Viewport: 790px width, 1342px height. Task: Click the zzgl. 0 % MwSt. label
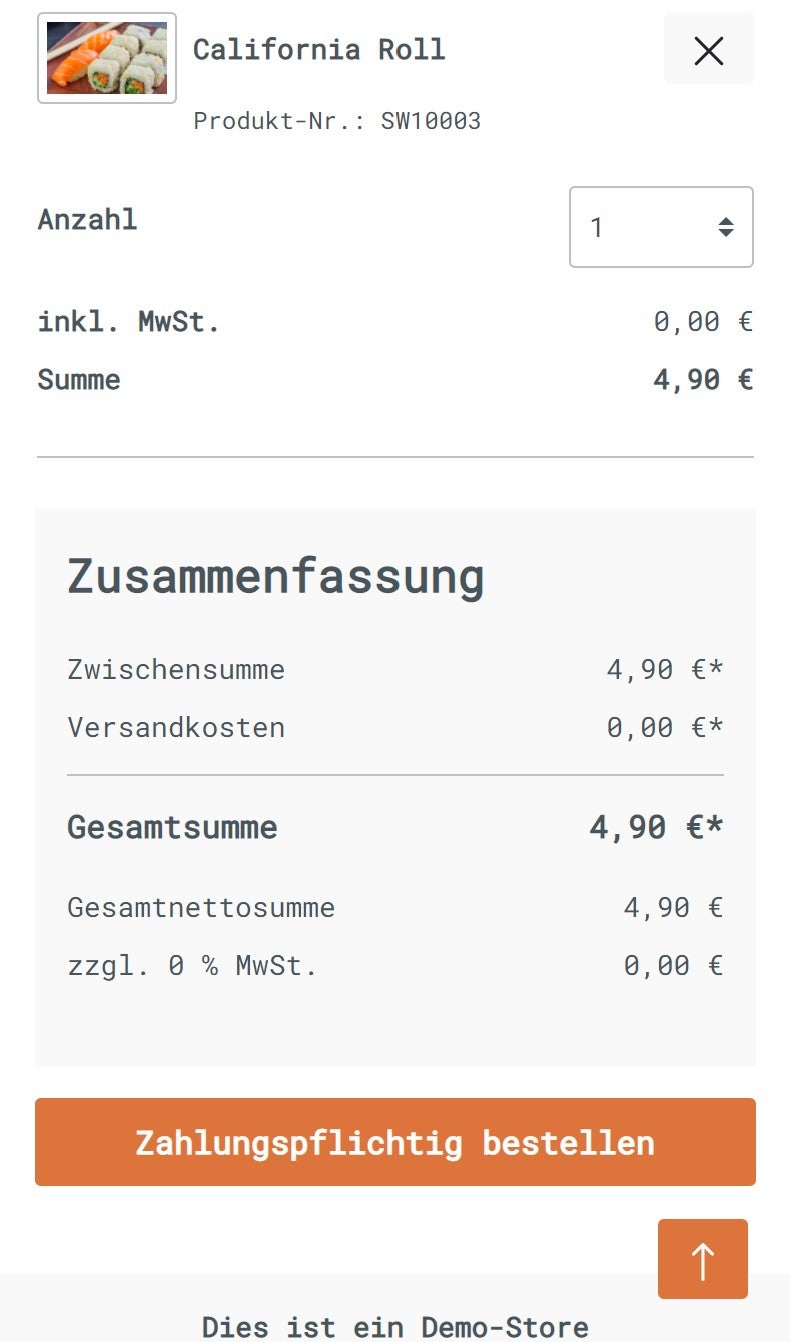(x=192, y=966)
